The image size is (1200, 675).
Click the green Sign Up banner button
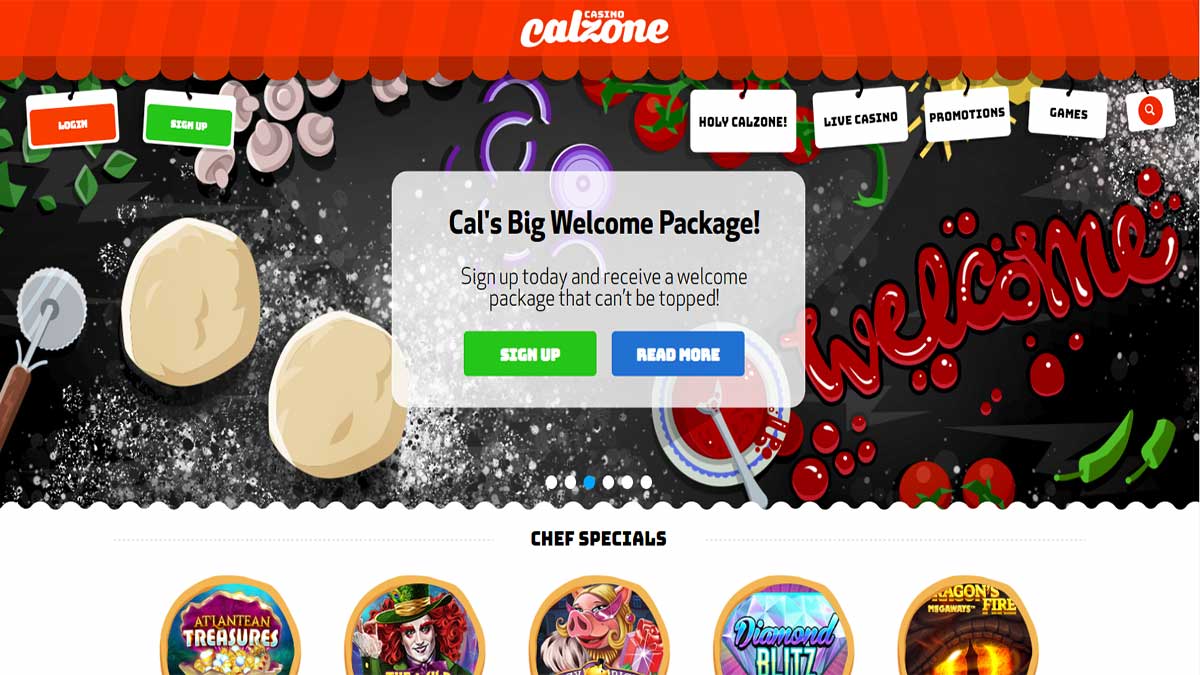(x=530, y=354)
